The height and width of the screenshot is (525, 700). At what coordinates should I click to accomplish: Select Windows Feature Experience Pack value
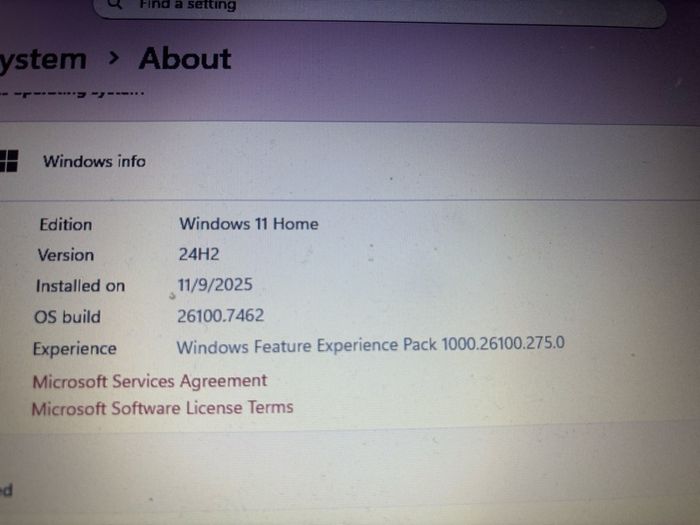pos(371,346)
